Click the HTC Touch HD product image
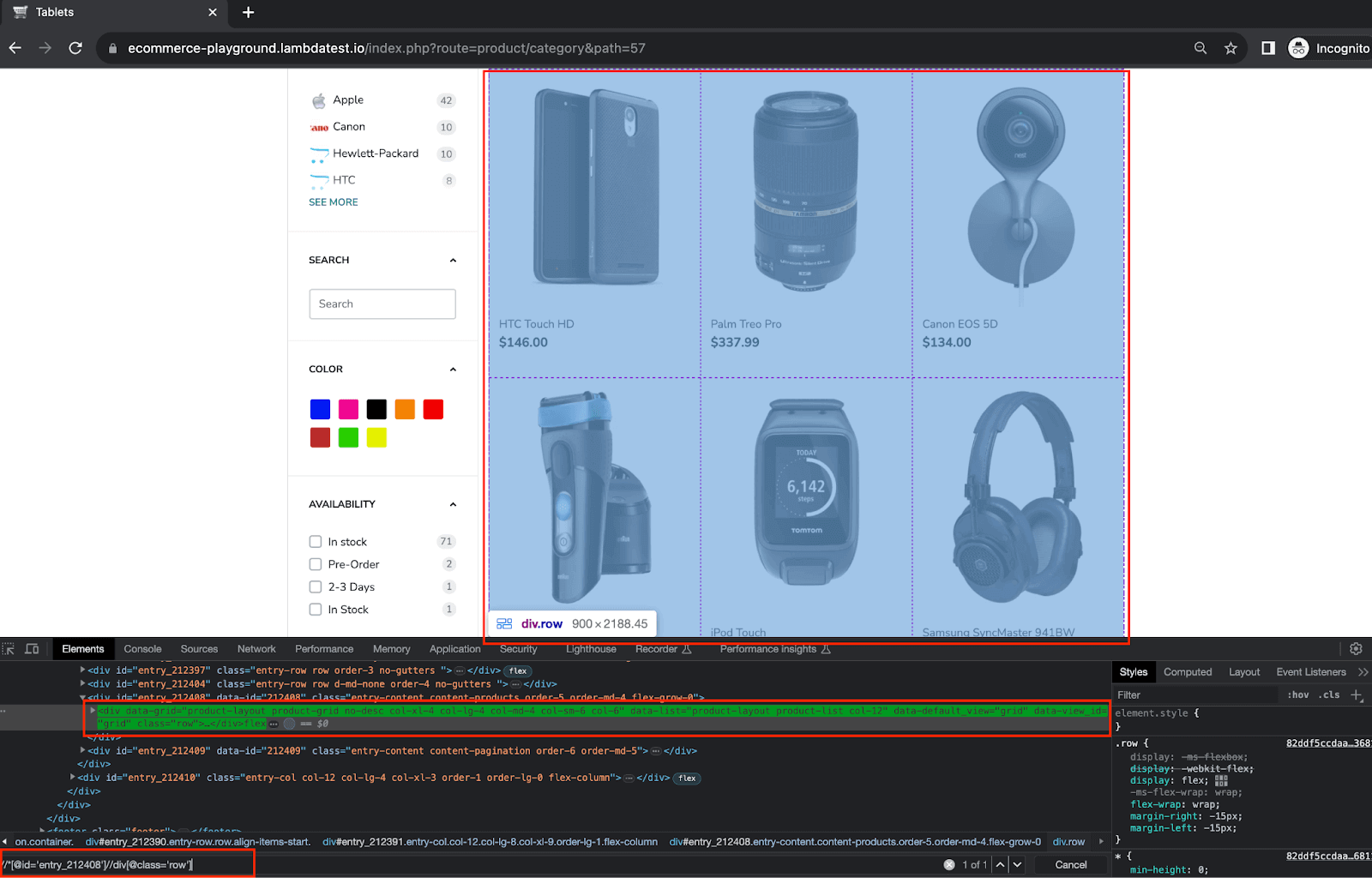Screen dimensions: 1372x878 coord(594,188)
